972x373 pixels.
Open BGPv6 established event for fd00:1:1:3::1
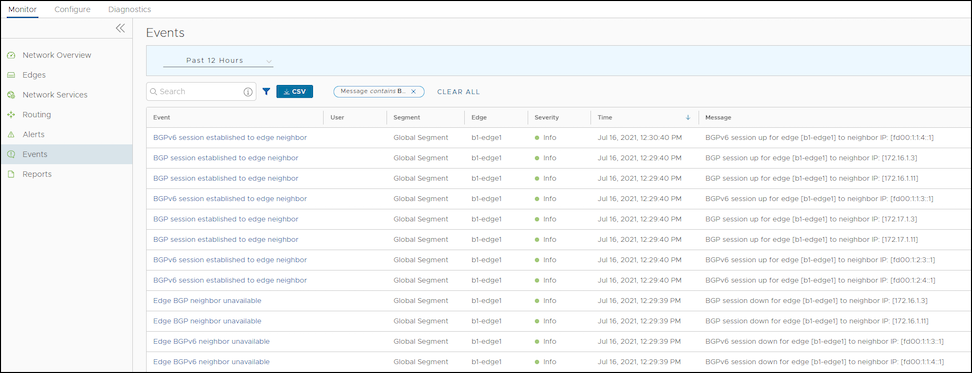[230, 199]
